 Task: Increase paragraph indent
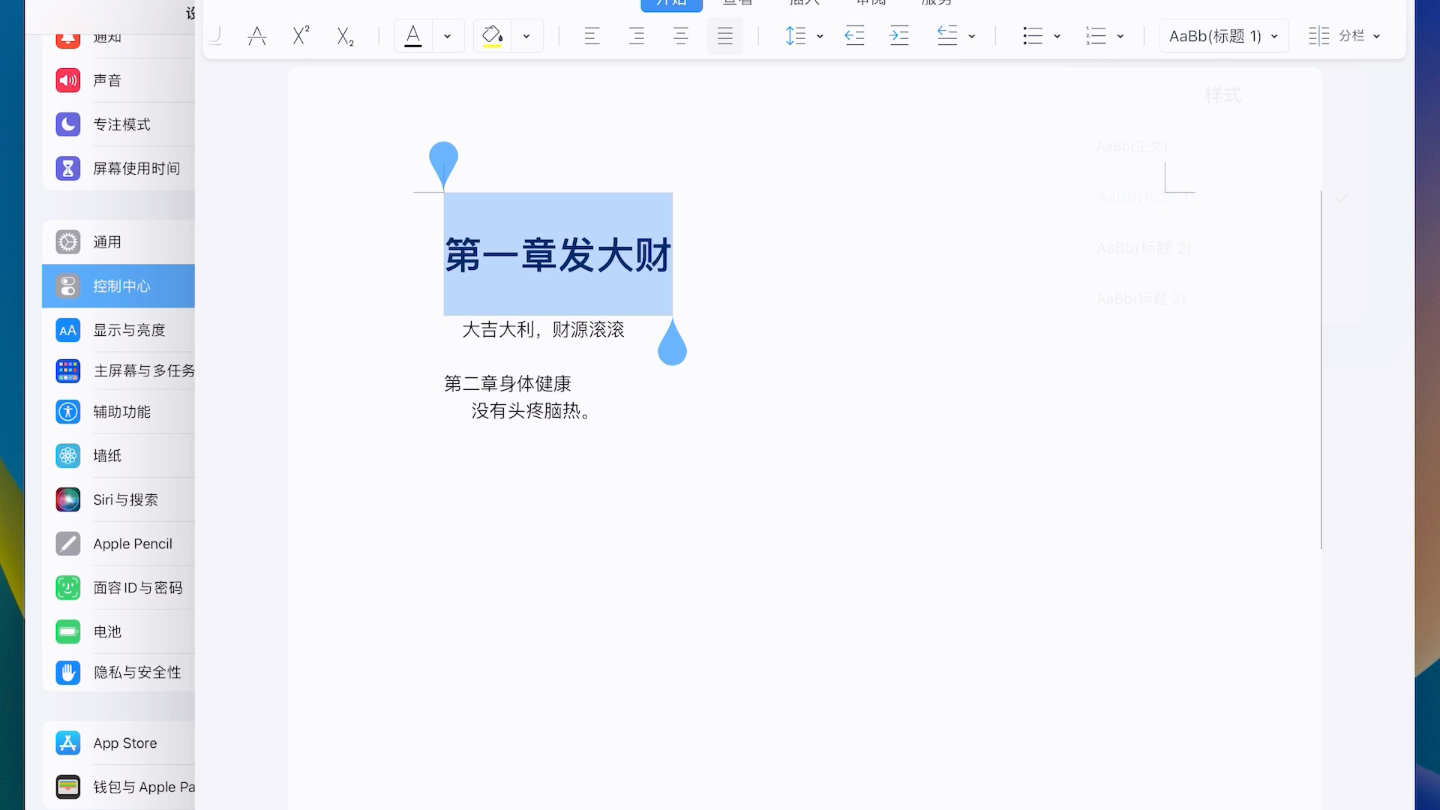(x=899, y=36)
